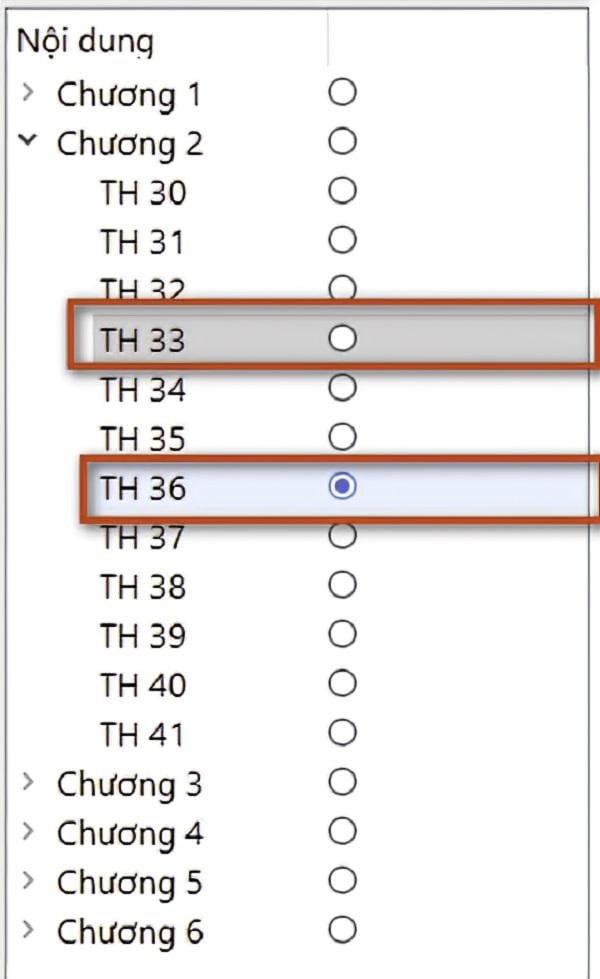Click the TH 40 item label

point(142,685)
